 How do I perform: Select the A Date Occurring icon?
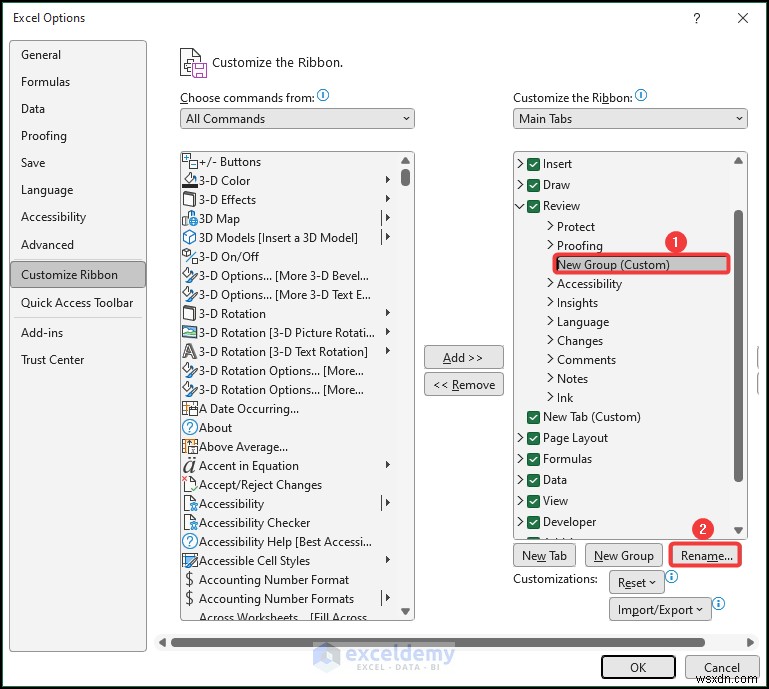click(x=190, y=408)
